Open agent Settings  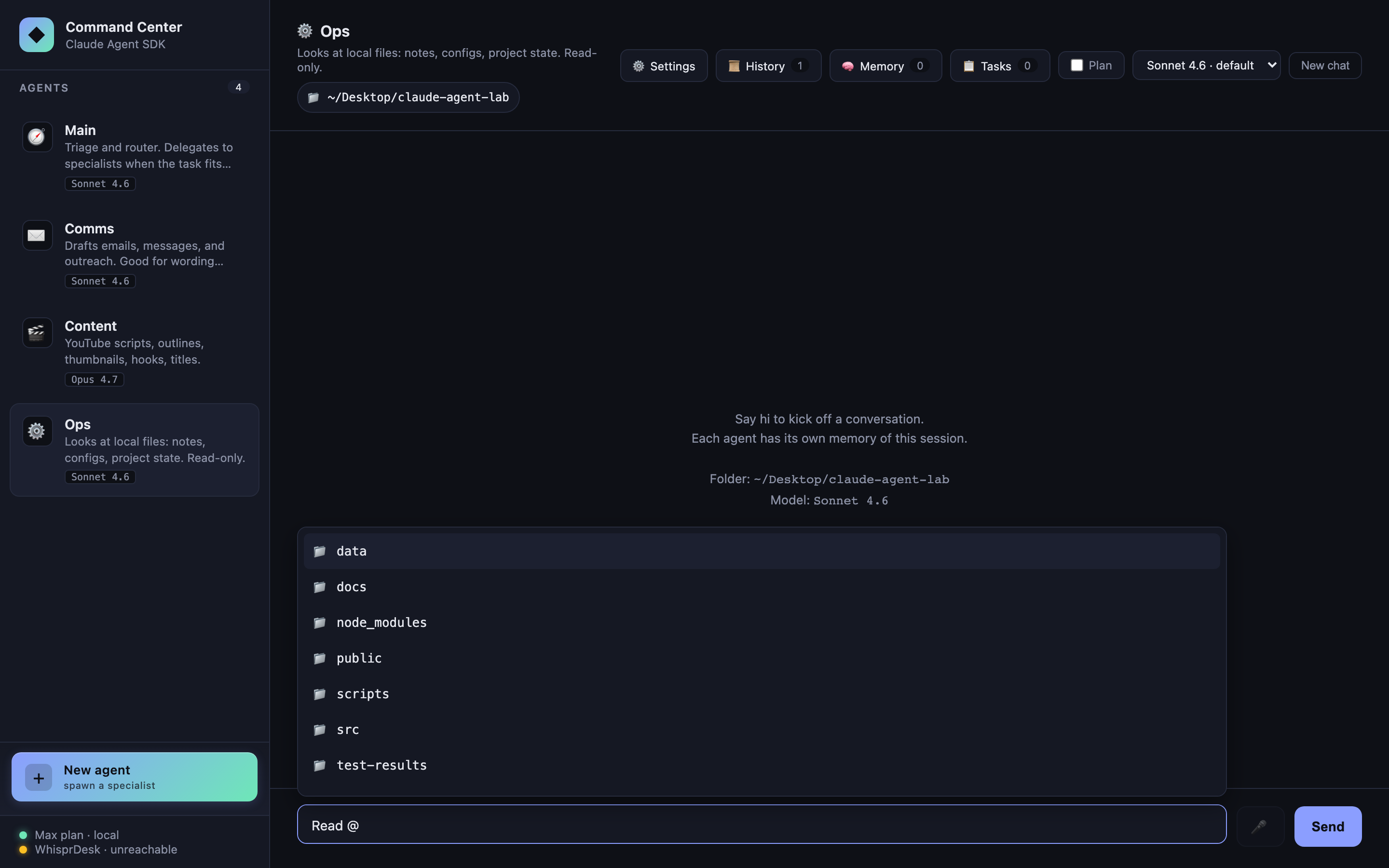(x=664, y=66)
